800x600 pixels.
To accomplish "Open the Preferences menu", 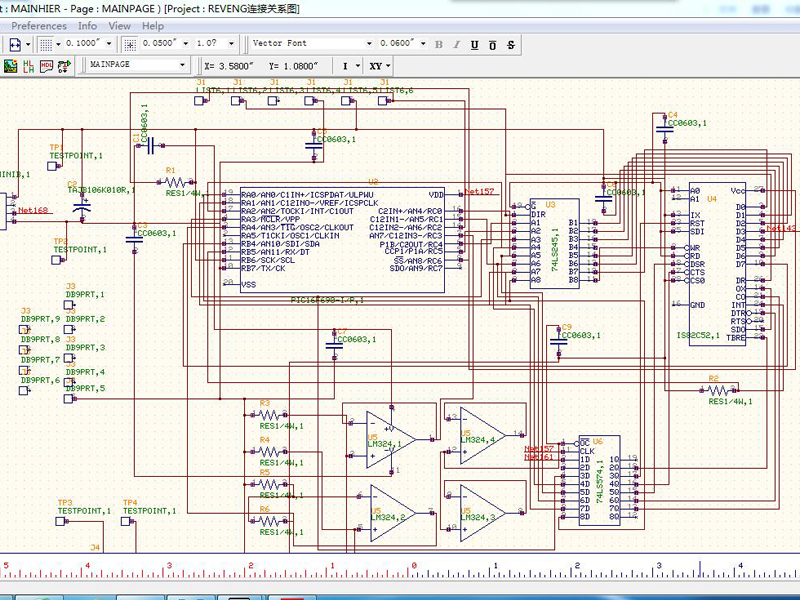I will 39,26.
